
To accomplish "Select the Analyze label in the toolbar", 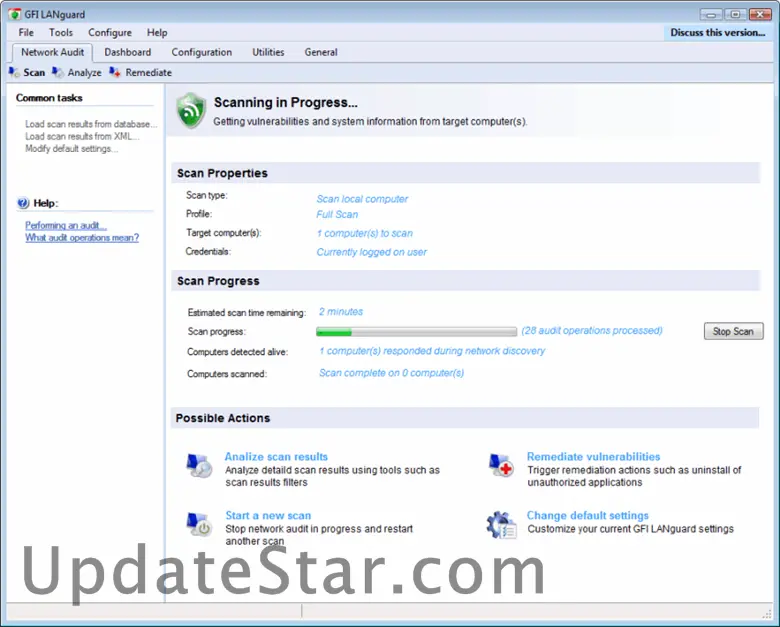I will [x=85, y=73].
